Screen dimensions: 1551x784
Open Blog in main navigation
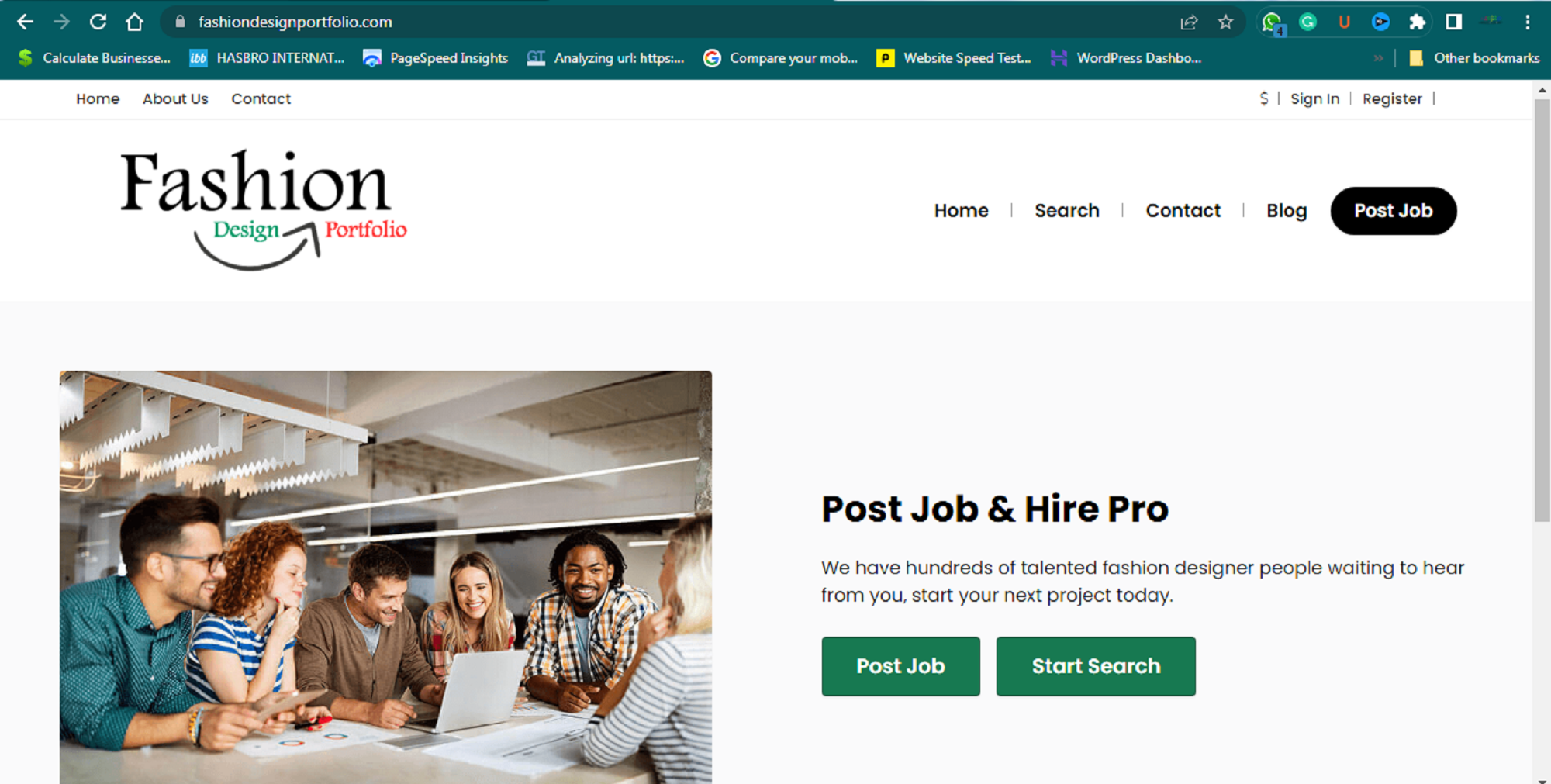(x=1287, y=210)
